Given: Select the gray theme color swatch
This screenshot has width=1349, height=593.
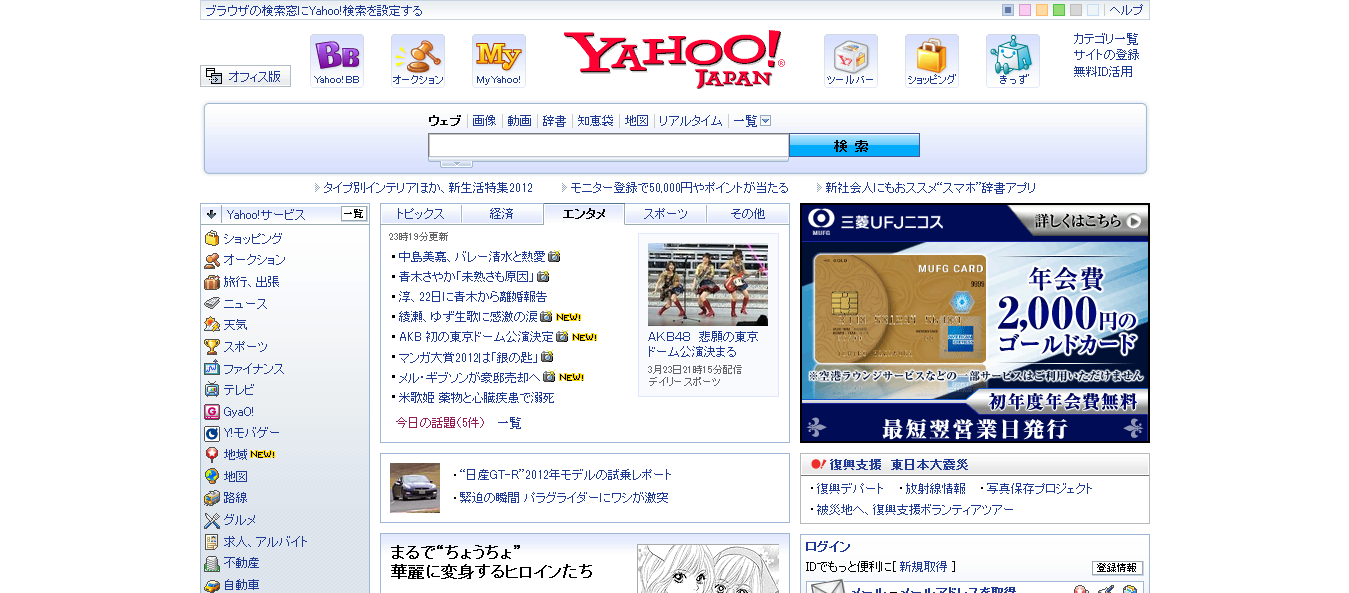Looking at the screenshot, I should click(x=1076, y=10).
